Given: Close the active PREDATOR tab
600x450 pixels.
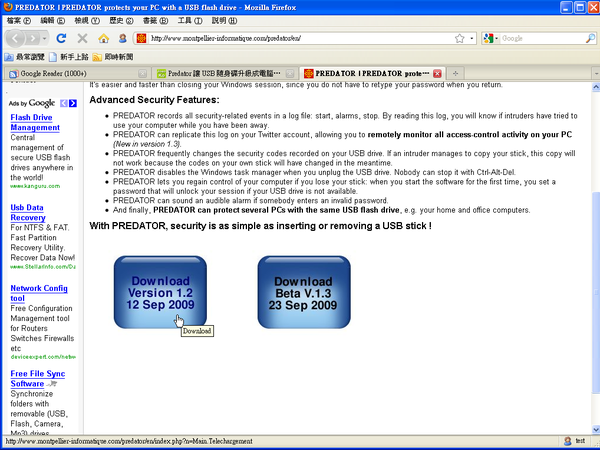Looking at the screenshot, I should (437, 73).
